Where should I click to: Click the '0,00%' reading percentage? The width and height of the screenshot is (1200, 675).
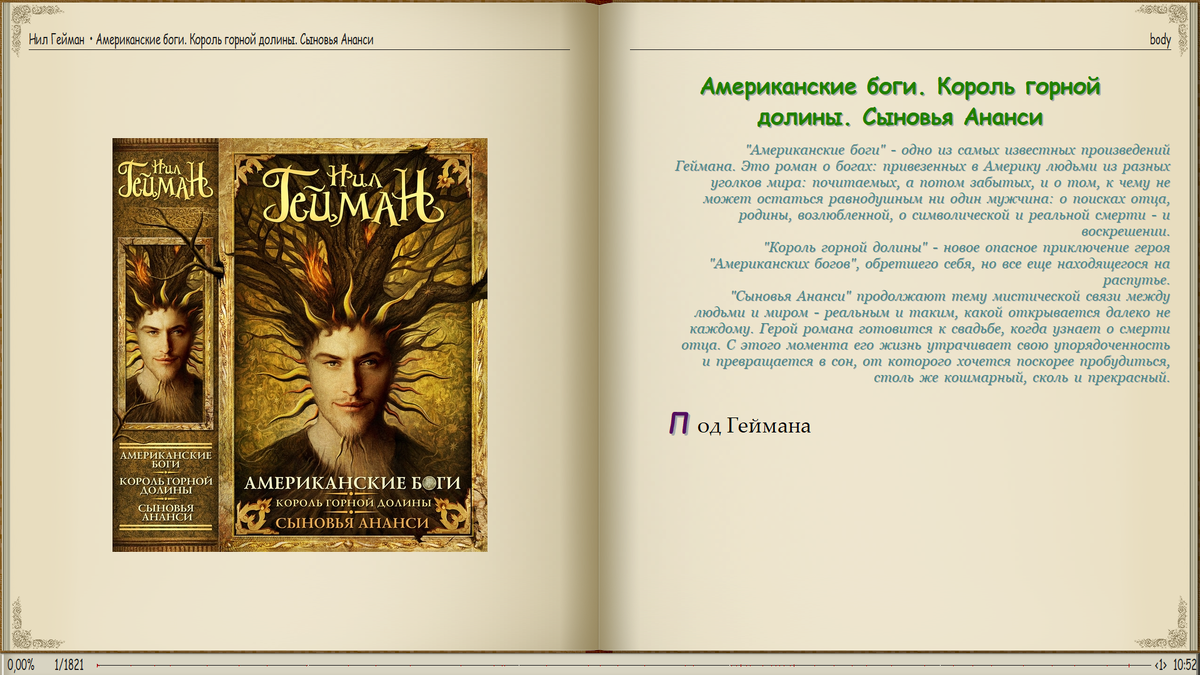pyautogui.click(x=20, y=665)
